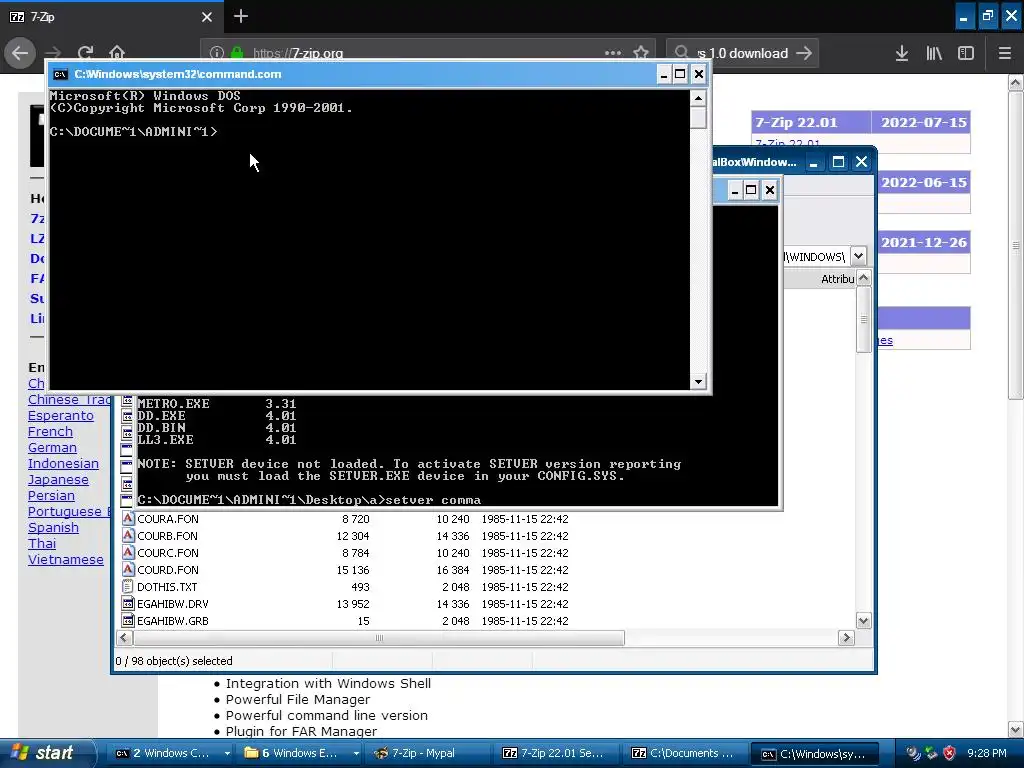1024x768 pixels.
Task: Select DOTHIS.TXT in file list
Action: click(167, 587)
